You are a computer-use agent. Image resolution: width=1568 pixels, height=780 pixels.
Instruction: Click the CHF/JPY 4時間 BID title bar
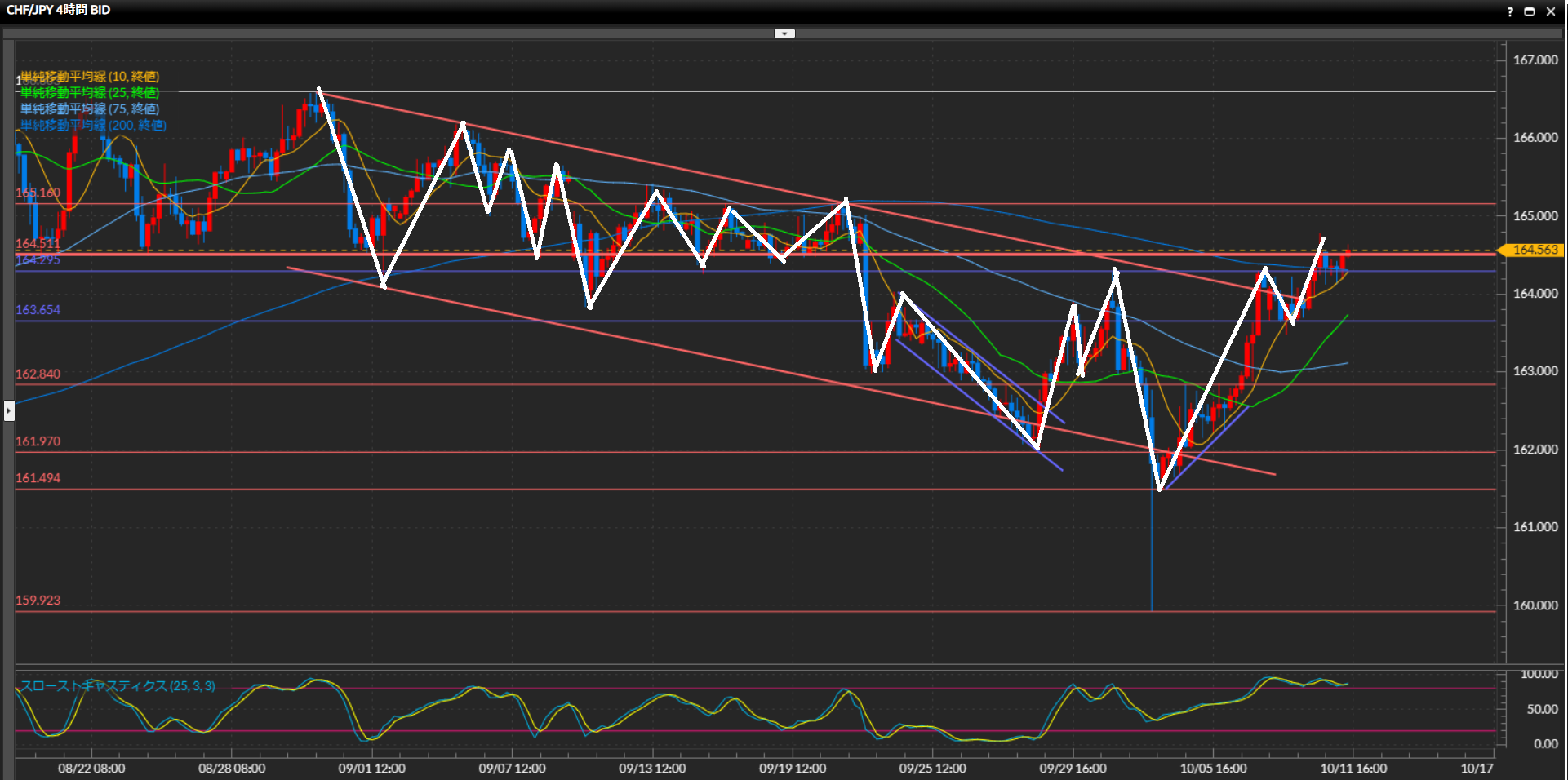pyautogui.click(x=59, y=10)
